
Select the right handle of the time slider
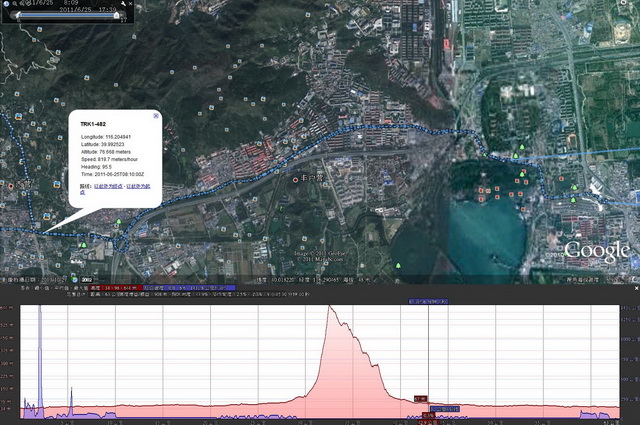point(116,15)
